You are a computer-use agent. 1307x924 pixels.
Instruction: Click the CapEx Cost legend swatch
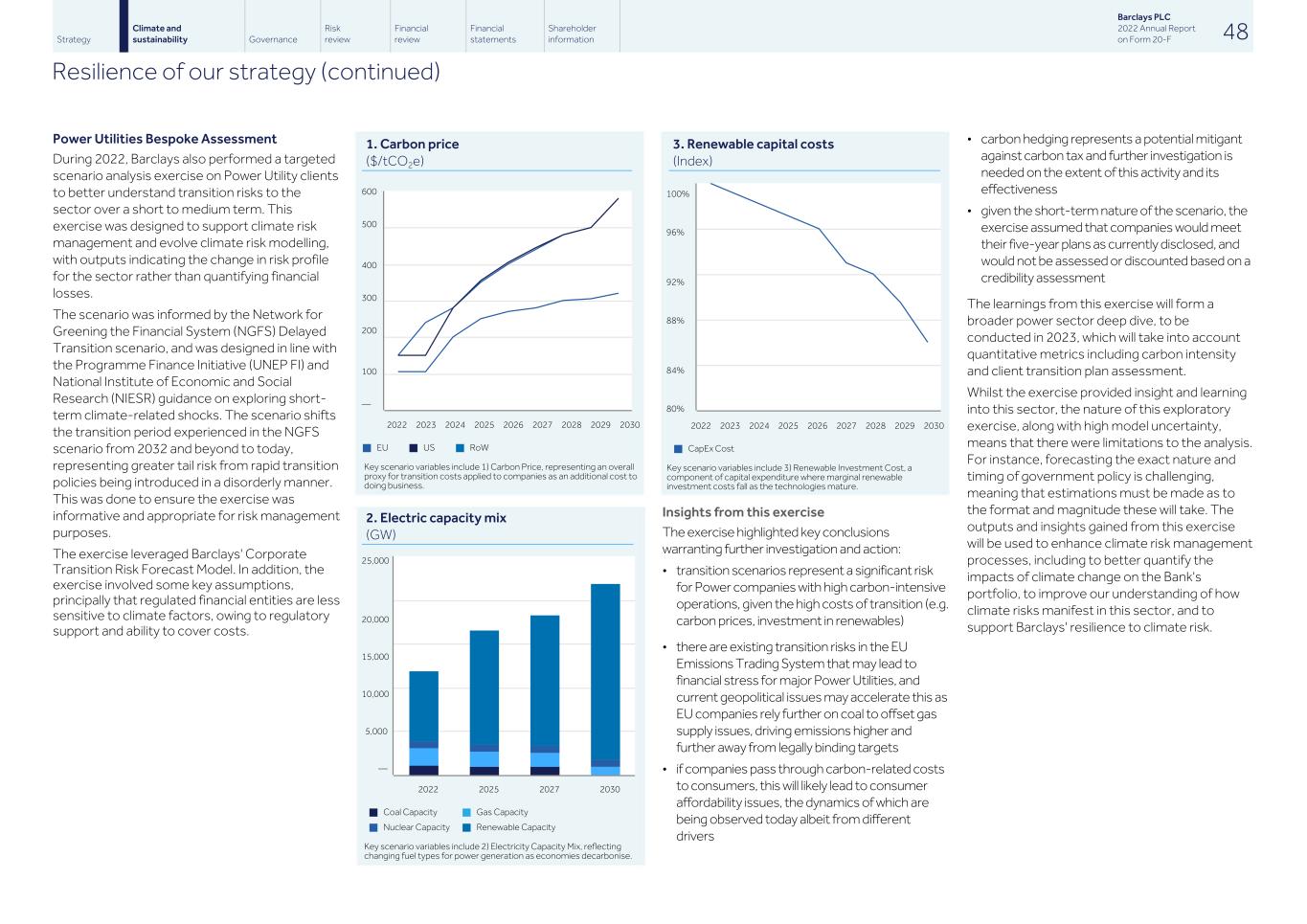(x=678, y=449)
